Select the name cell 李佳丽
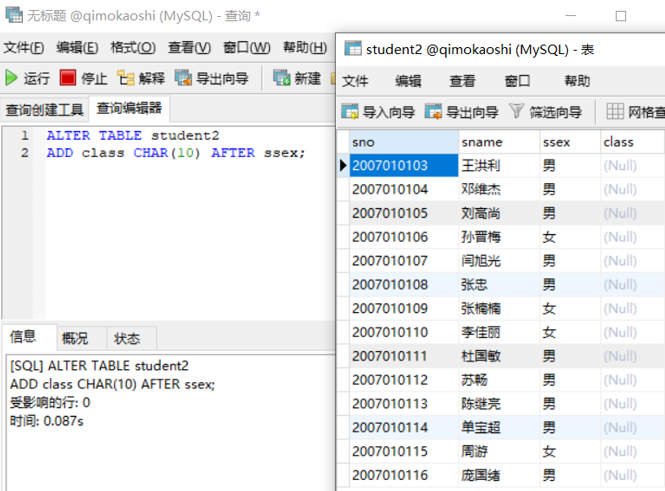Screen dimensions: 665x491 tap(499, 332)
